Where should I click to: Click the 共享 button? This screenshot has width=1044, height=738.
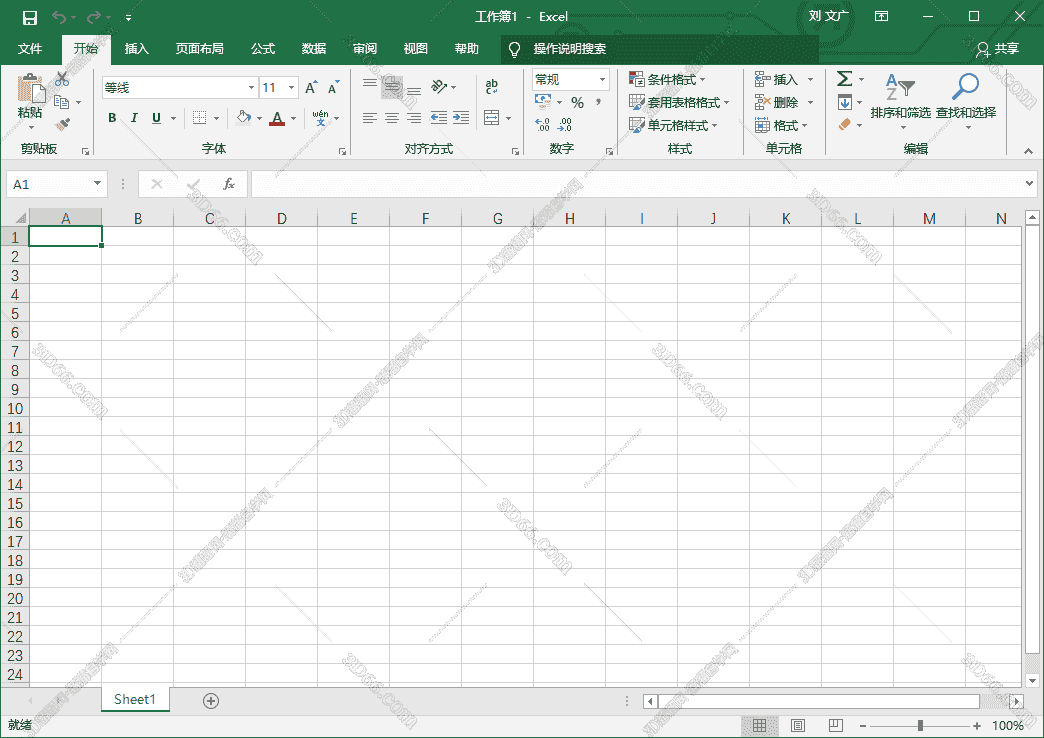coord(998,48)
